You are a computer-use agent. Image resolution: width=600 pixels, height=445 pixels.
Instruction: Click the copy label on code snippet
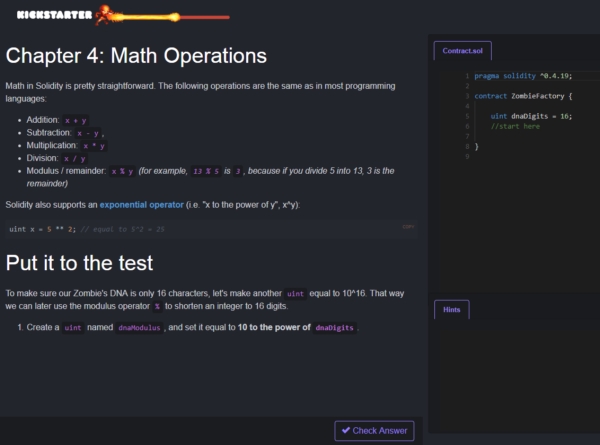[x=407, y=227]
